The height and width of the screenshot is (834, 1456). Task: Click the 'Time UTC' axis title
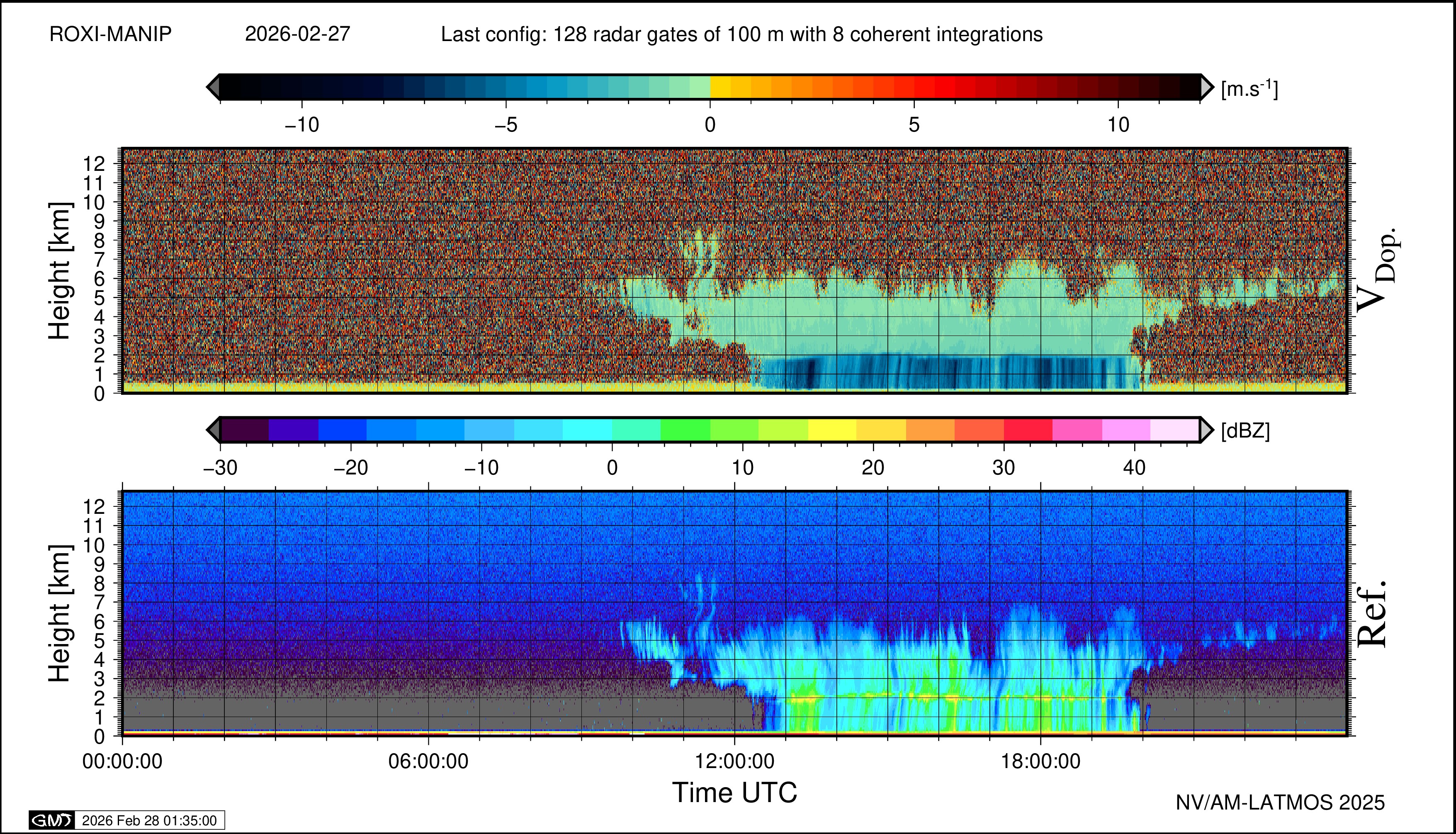coord(734,793)
